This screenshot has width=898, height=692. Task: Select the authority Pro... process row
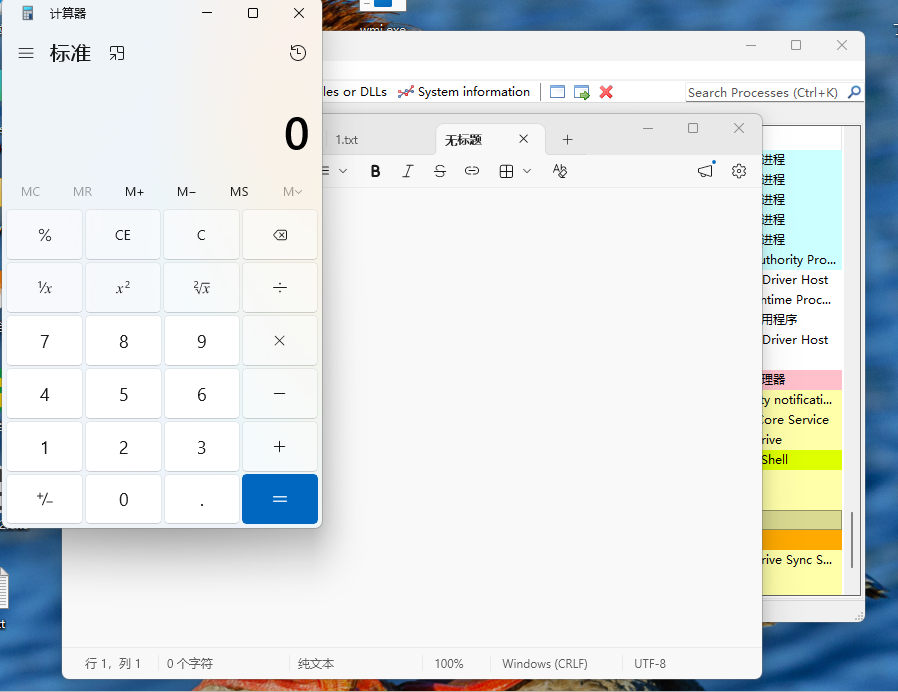coord(802,260)
